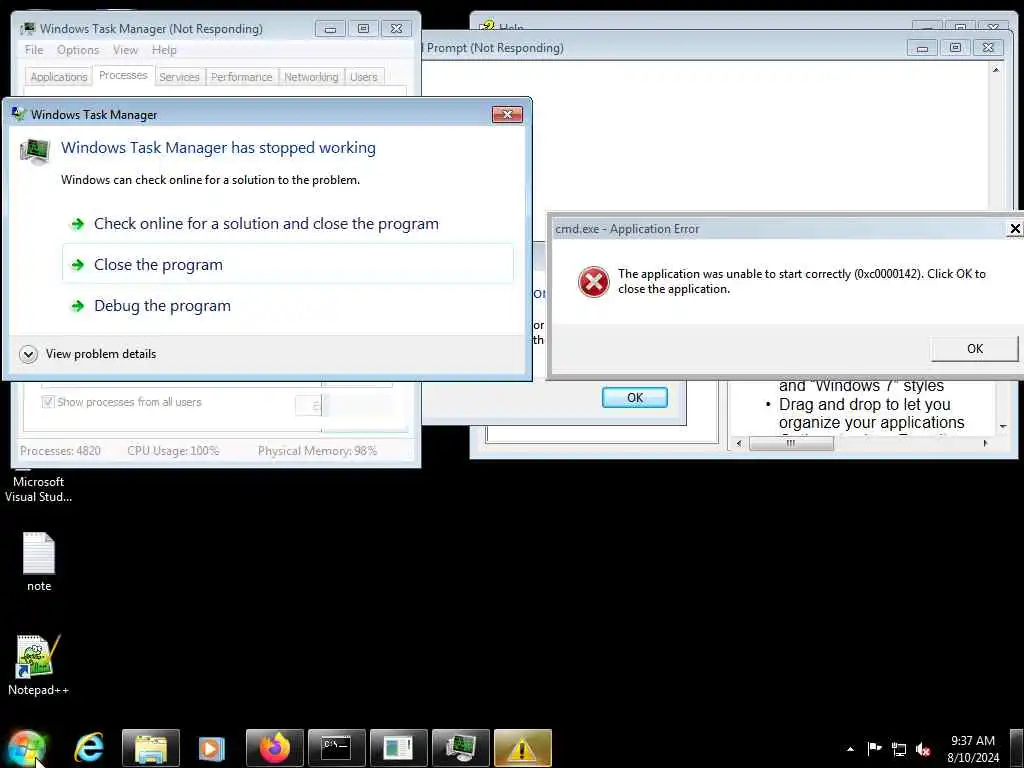Maximize the Task Manager window
The width and height of the screenshot is (1024, 768).
363,29
